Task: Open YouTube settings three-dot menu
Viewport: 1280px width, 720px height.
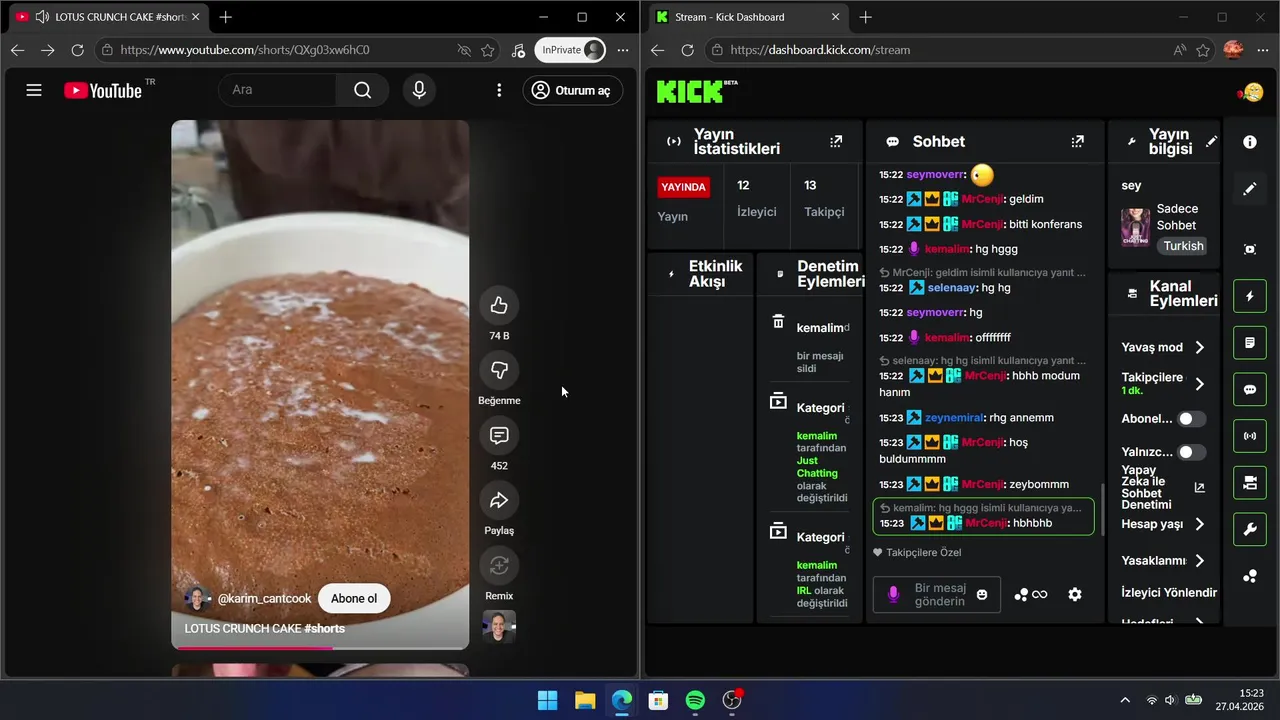Action: [499, 90]
